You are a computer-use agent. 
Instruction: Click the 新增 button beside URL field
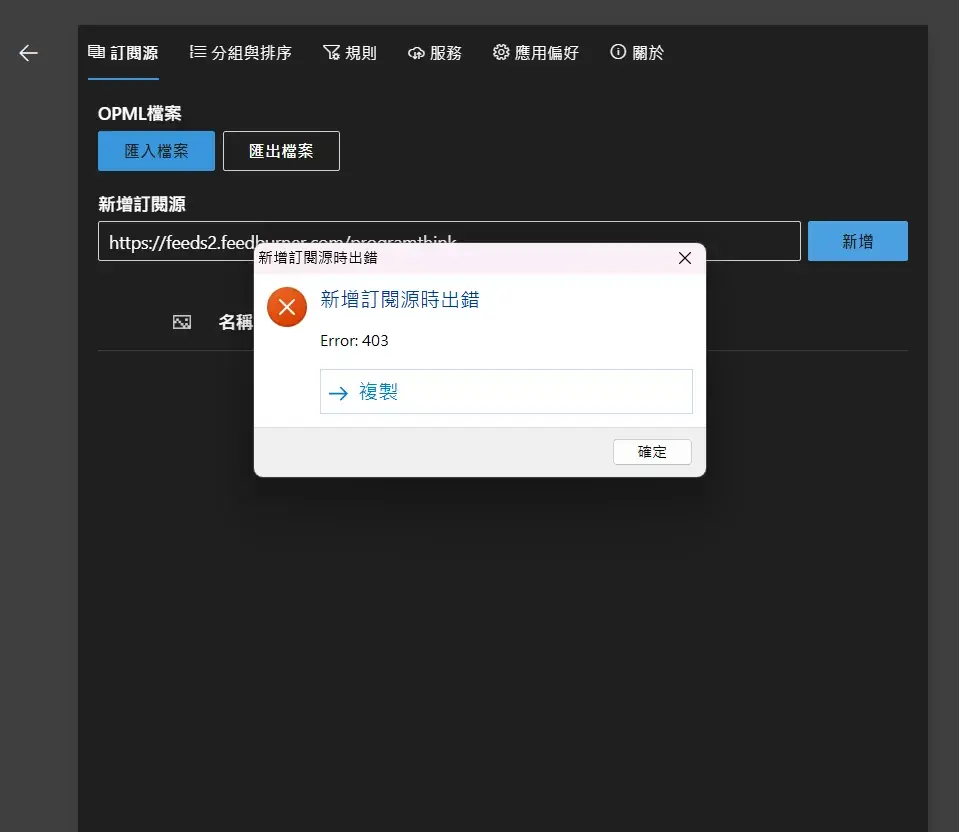pyautogui.click(x=857, y=241)
